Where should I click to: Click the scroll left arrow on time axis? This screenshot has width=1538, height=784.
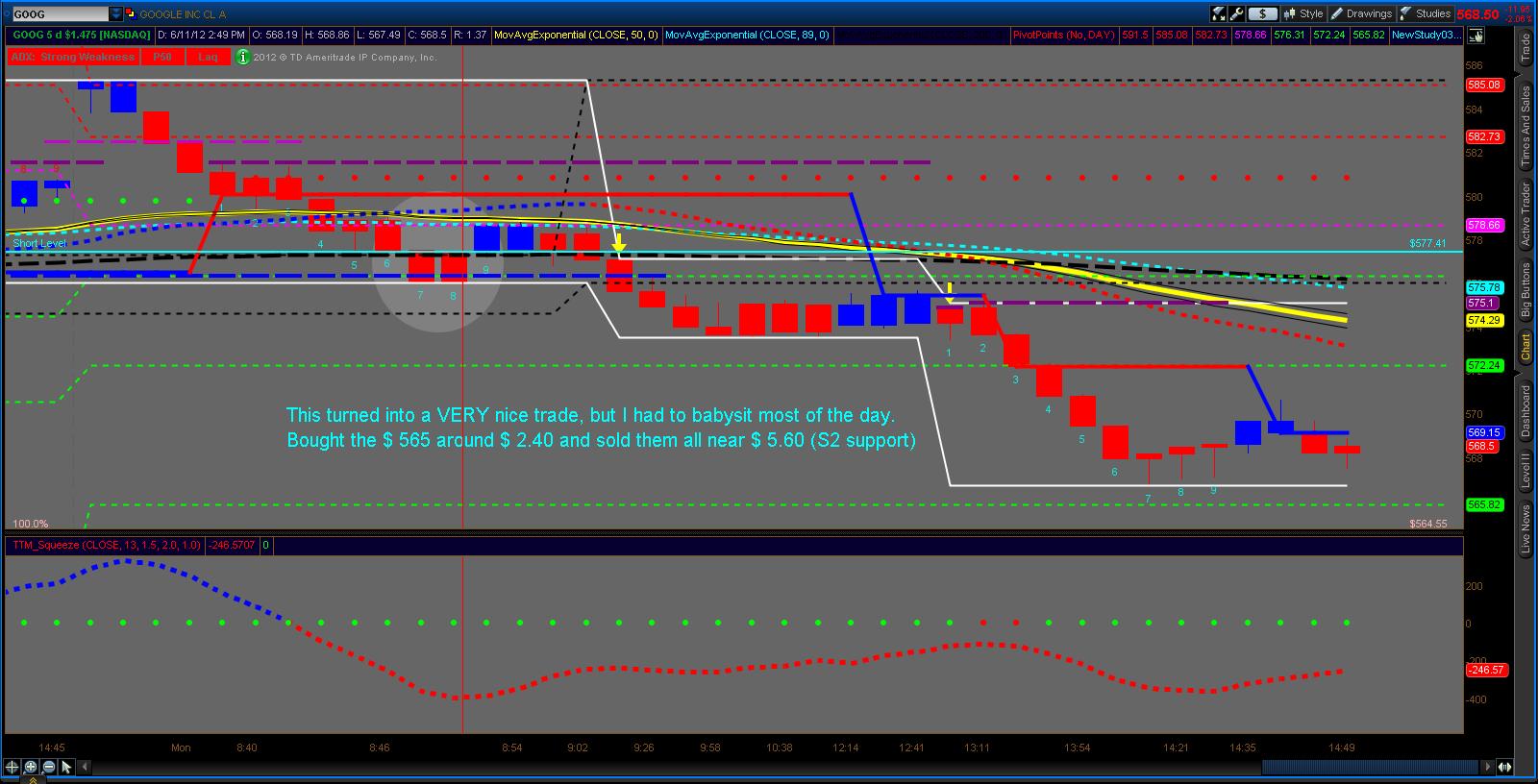point(84,767)
